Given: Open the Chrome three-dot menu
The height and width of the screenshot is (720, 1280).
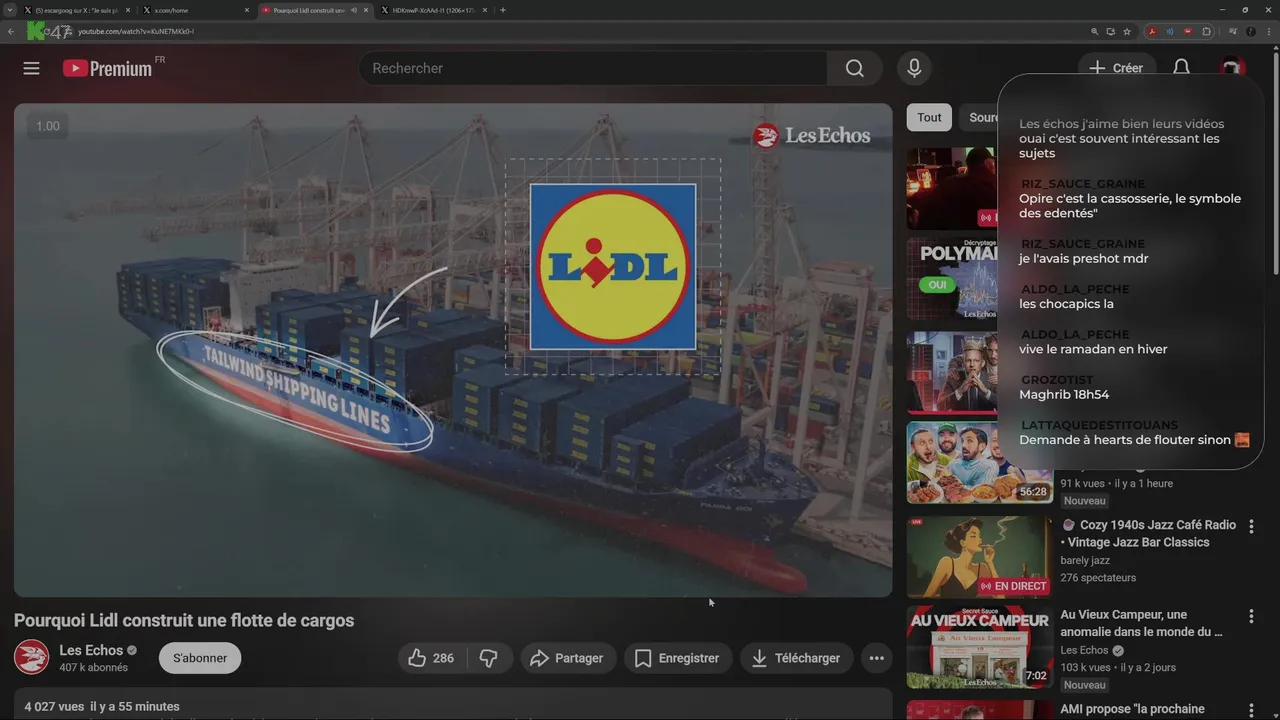Looking at the screenshot, I should tap(1267, 31).
